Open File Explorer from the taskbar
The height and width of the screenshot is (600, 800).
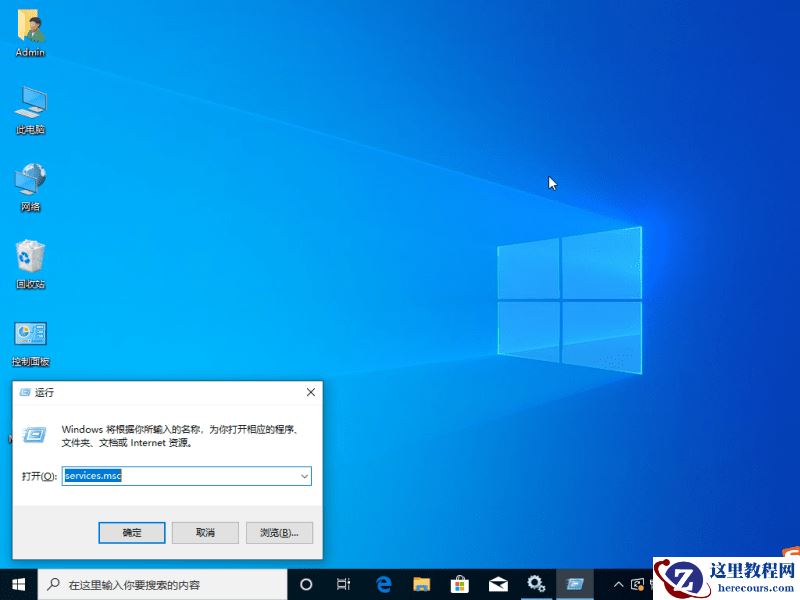click(421, 584)
